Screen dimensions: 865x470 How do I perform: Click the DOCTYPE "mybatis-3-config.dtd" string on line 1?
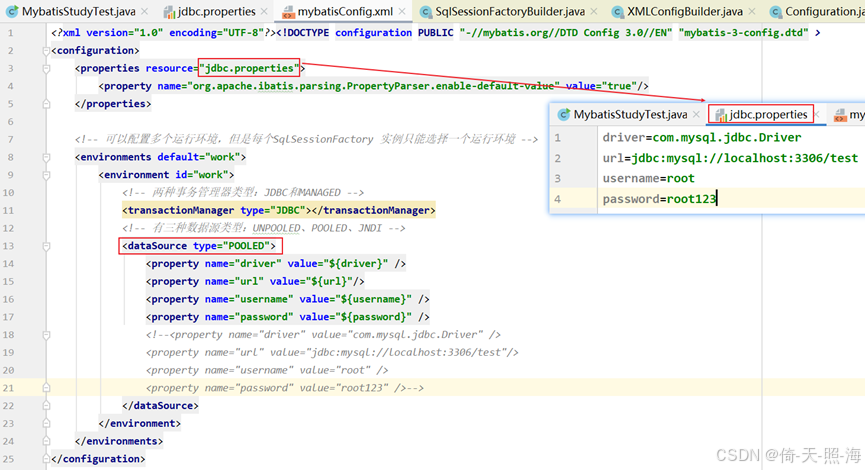click(743, 33)
